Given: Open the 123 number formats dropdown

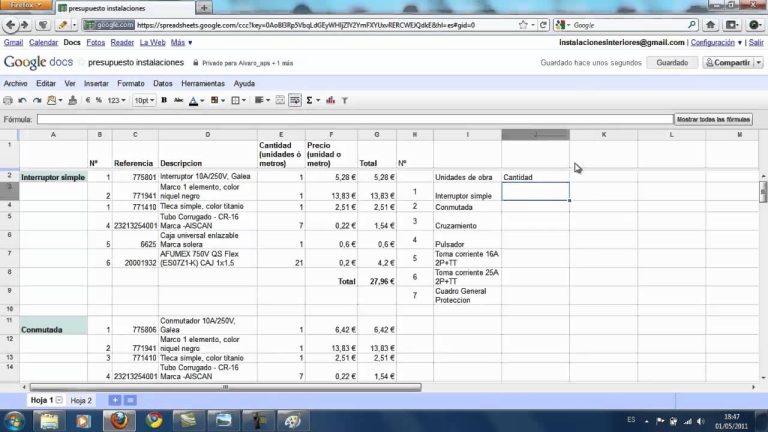Looking at the screenshot, I should pos(116,100).
